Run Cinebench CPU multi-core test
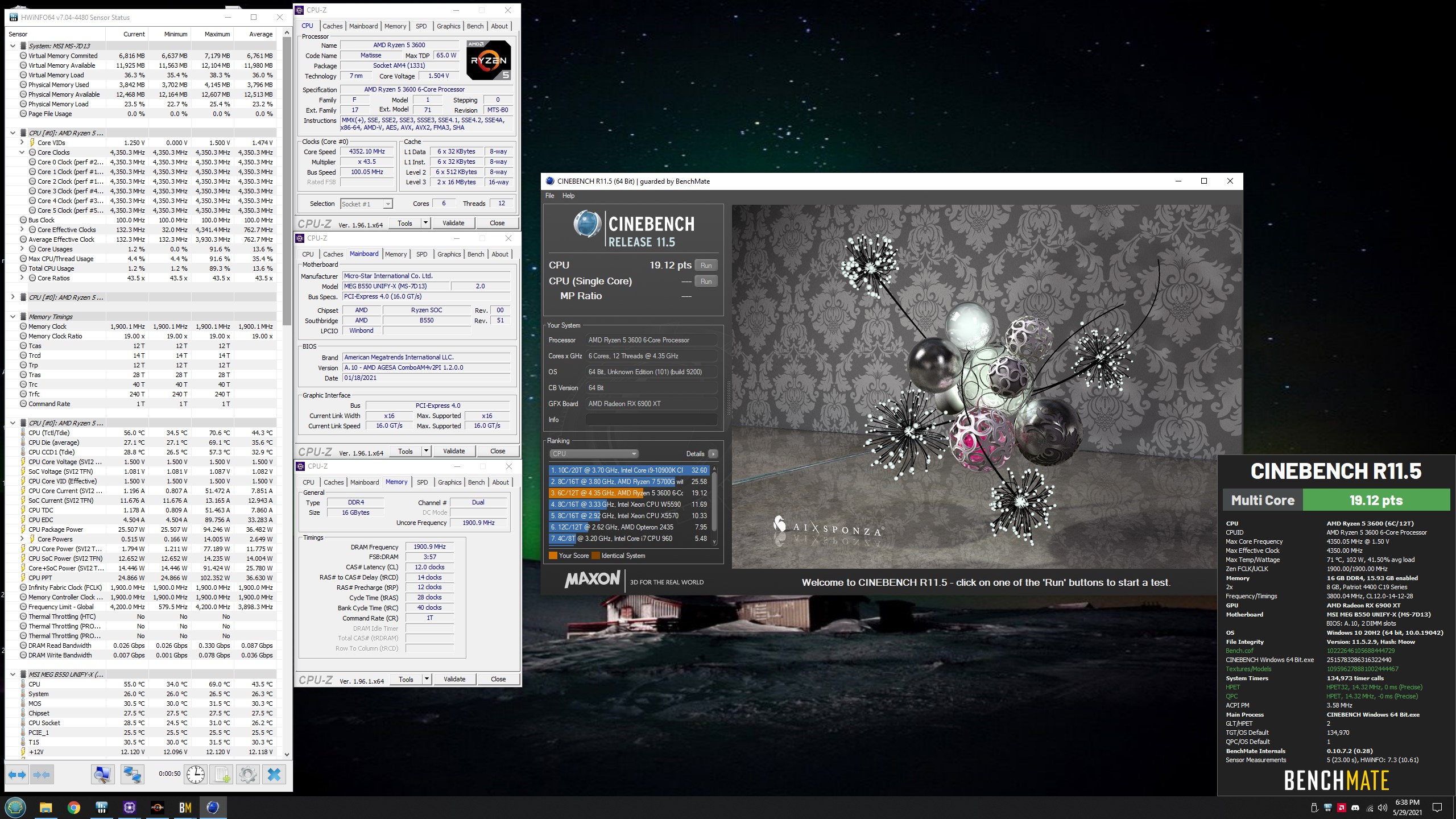The image size is (1456, 819). pos(706,266)
